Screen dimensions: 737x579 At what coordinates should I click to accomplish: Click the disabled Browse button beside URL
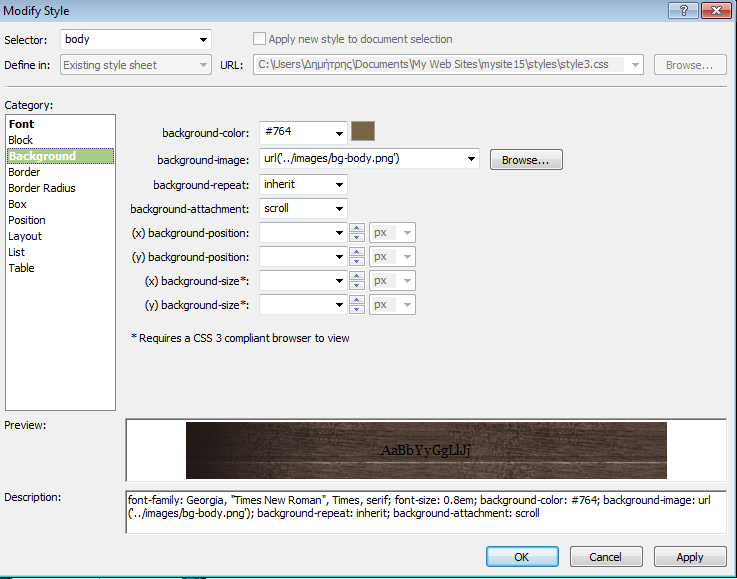coord(690,65)
